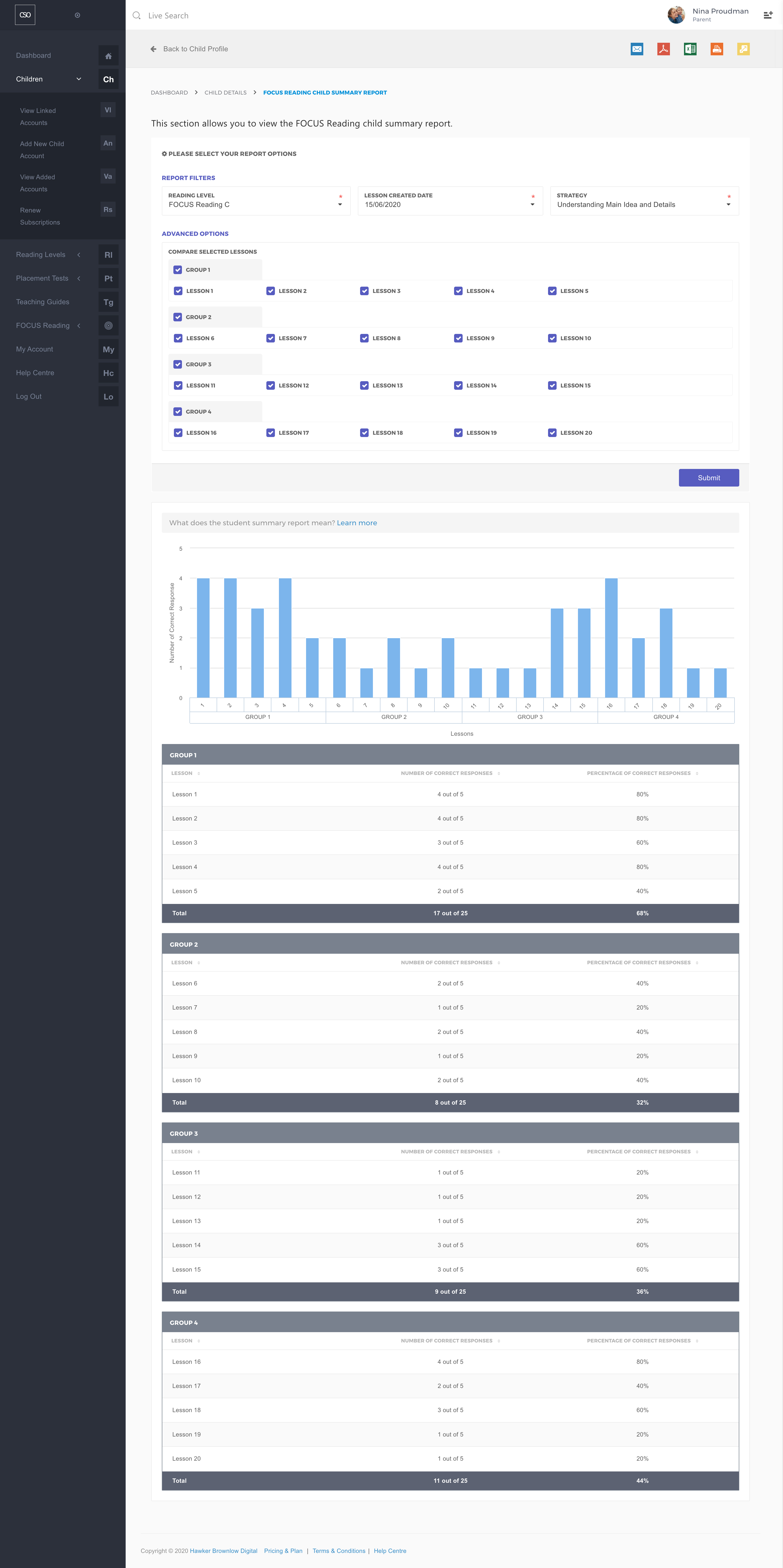Screen dimensions: 783x1568
Task: Open the Help Centre footer link
Action: pos(390,1551)
